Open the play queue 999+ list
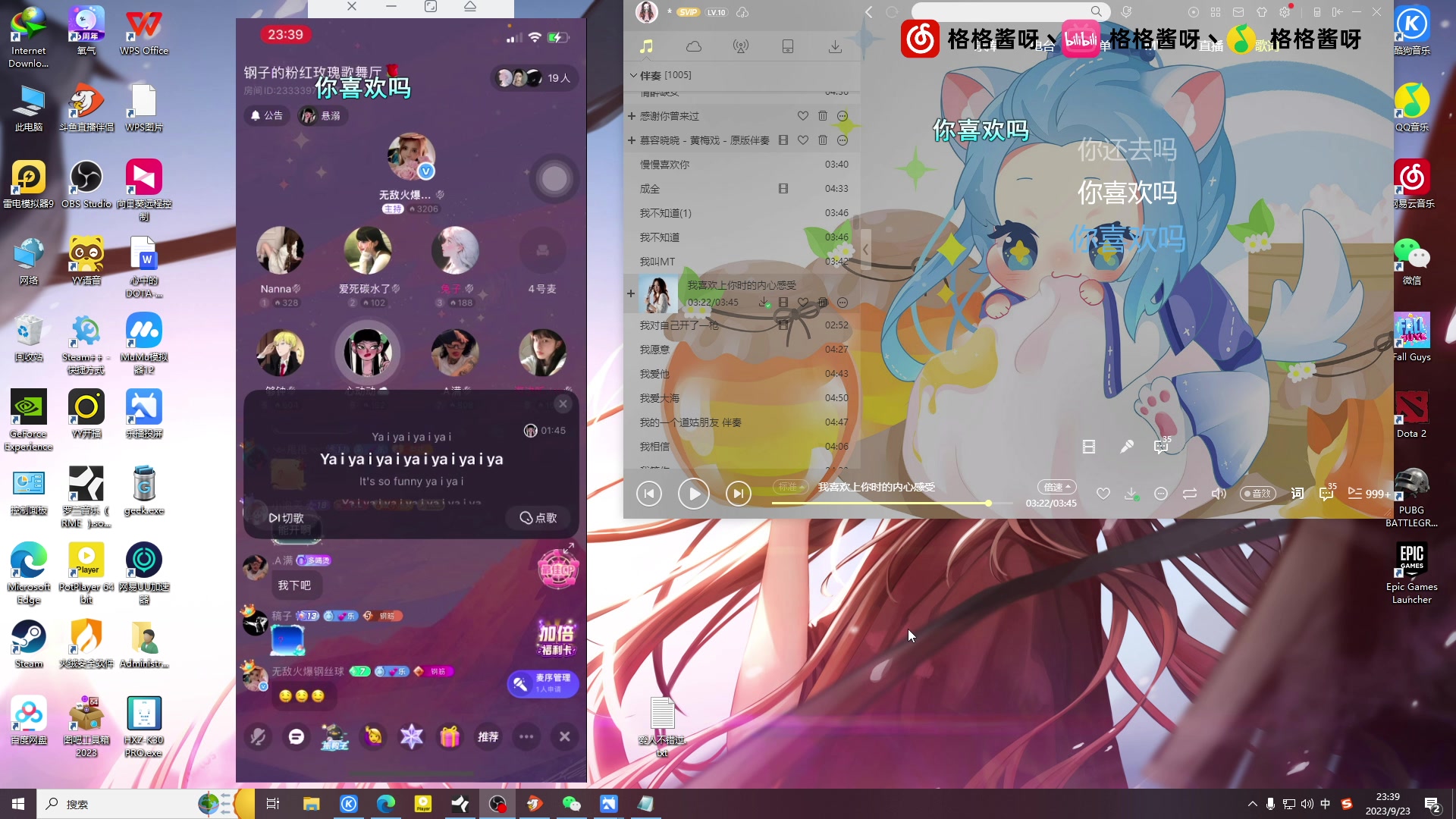This screenshot has height=819, width=1456. point(1369,494)
